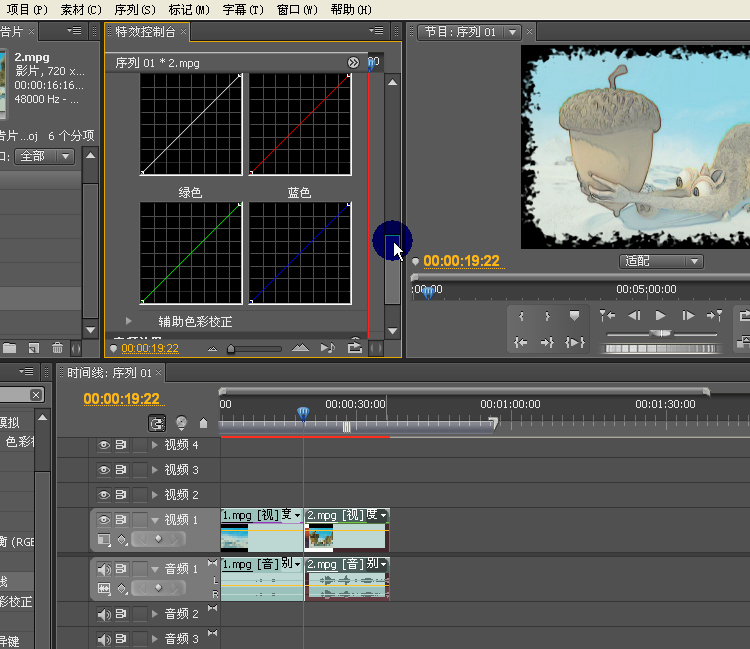The height and width of the screenshot is (649, 750).
Task: Toggle the lock box on 视频 1 track
Action: (139, 520)
